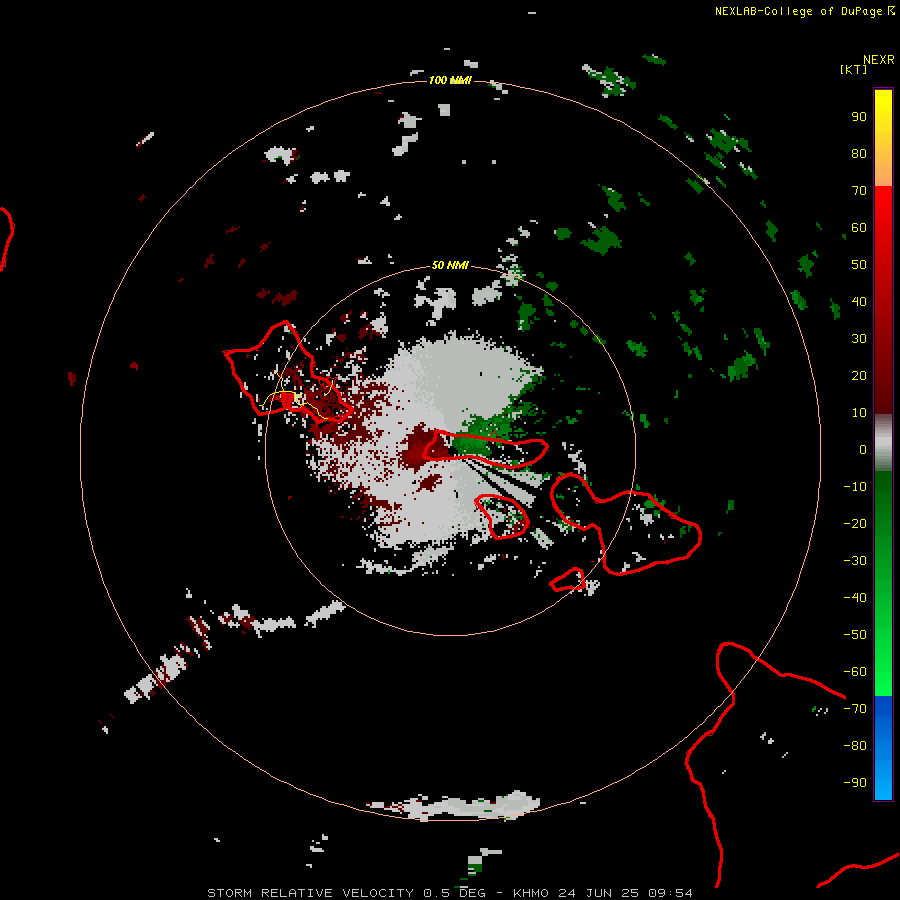
Task: Click the 50 value on the velocity scale
Action: [x=859, y=265]
